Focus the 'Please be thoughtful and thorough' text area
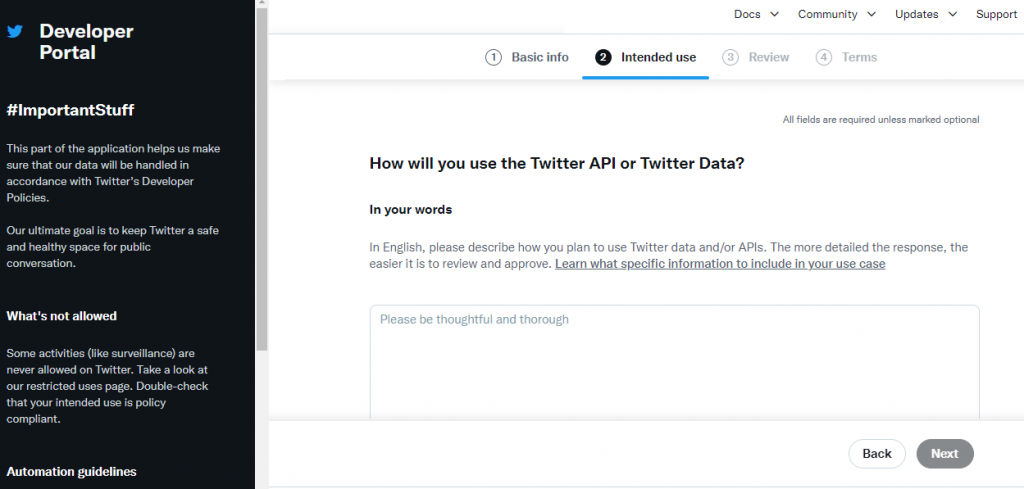 coord(675,362)
